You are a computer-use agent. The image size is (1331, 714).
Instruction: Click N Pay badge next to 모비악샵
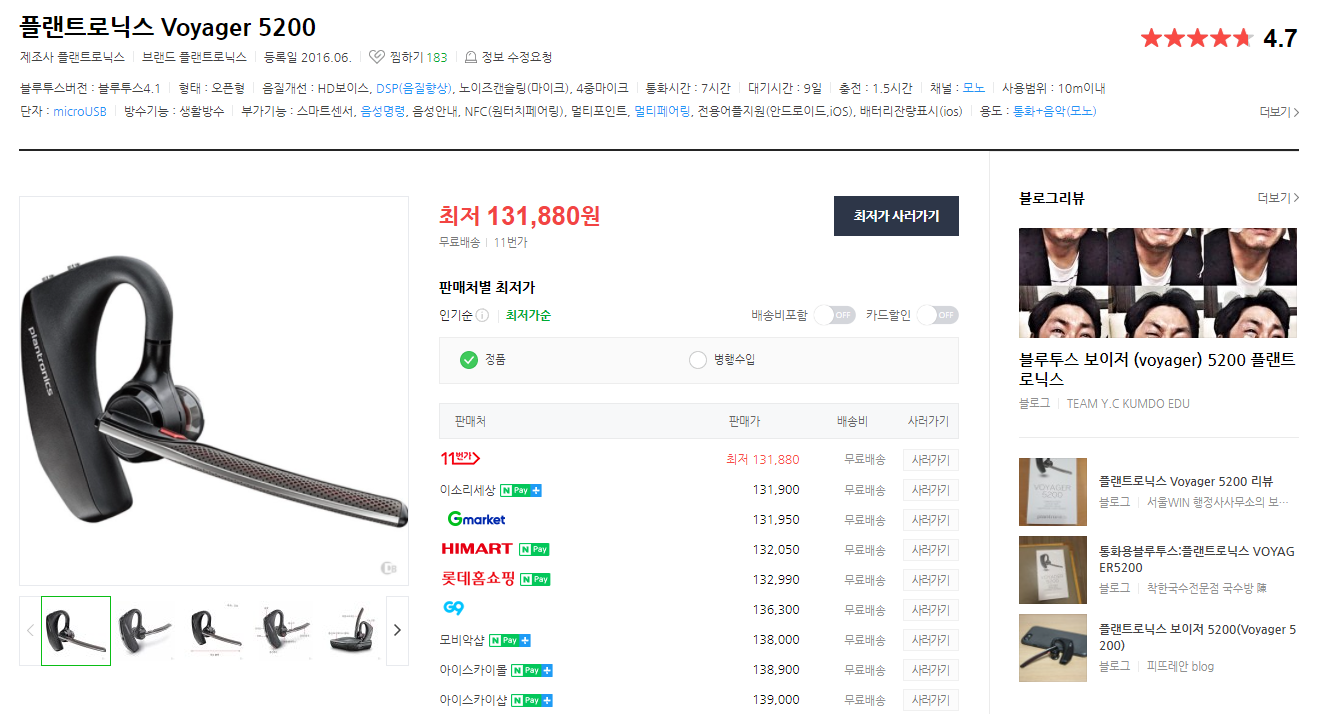510,640
